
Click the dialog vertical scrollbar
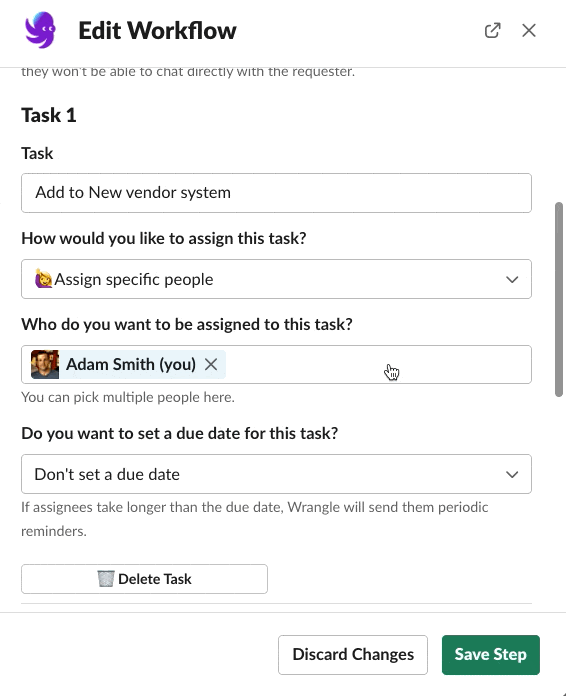coord(559,300)
